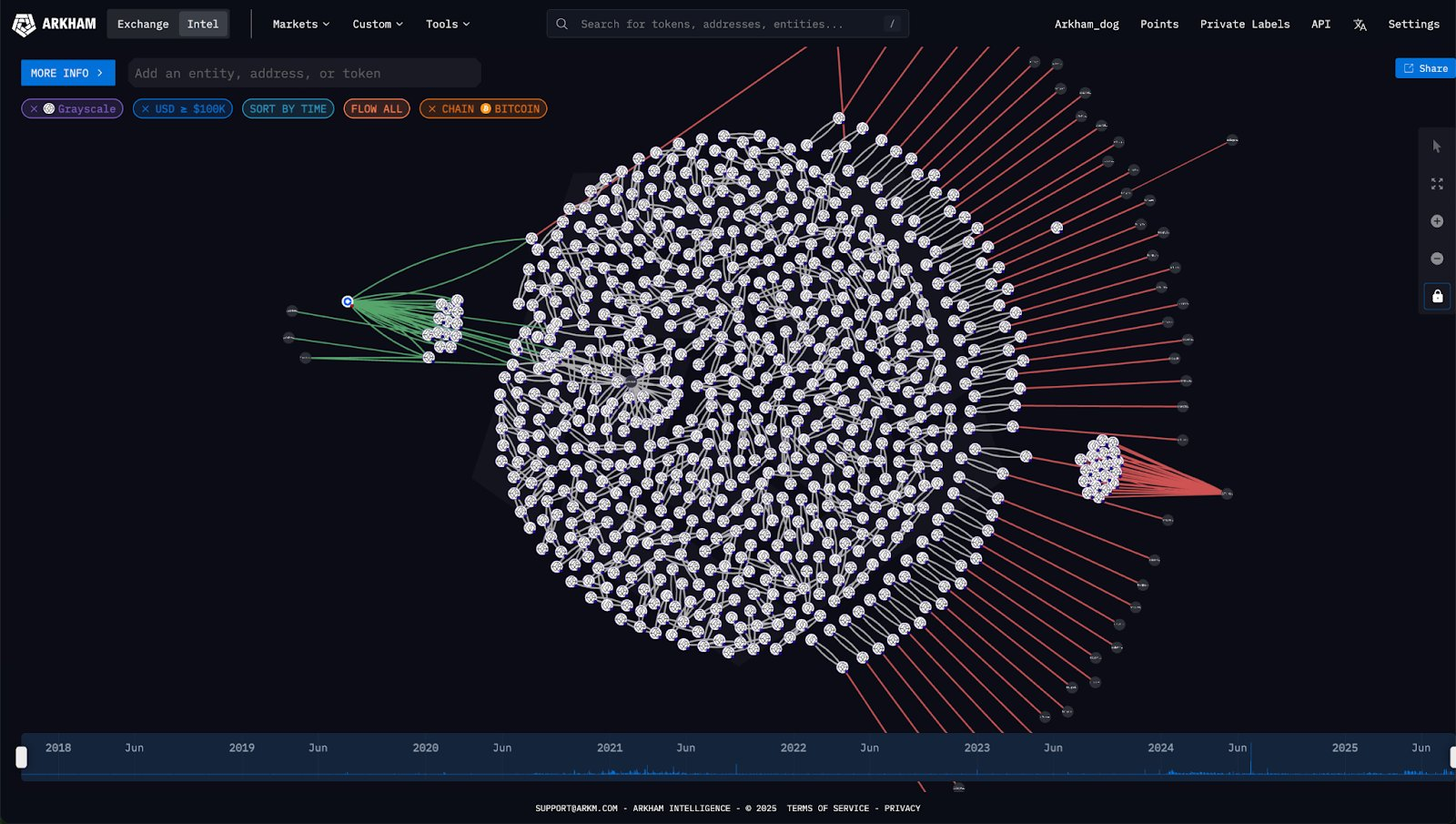
Task: Zoom out with the minus icon
Action: click(1437, 259)
